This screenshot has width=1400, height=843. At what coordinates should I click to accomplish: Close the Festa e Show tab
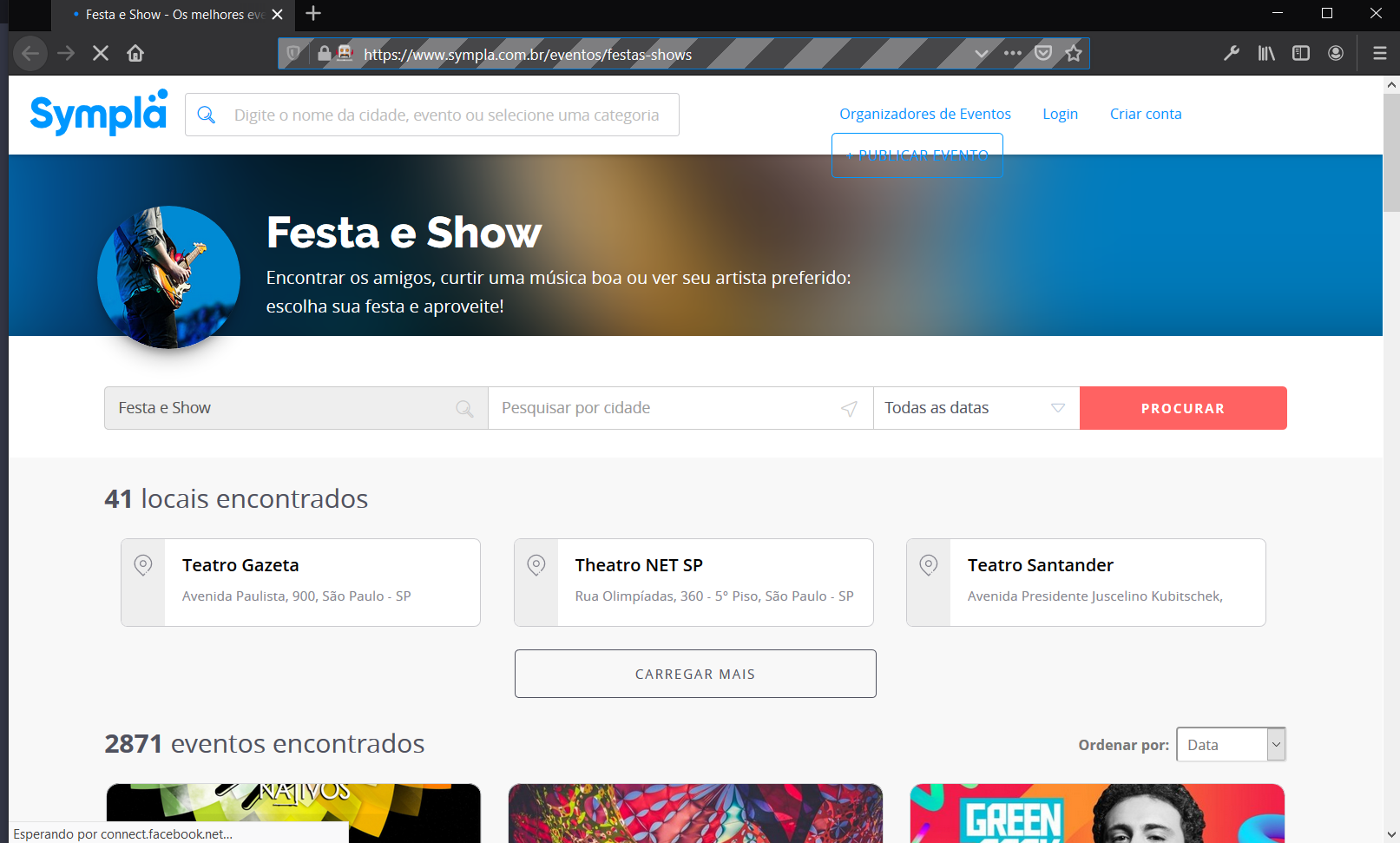pos(278,15)
